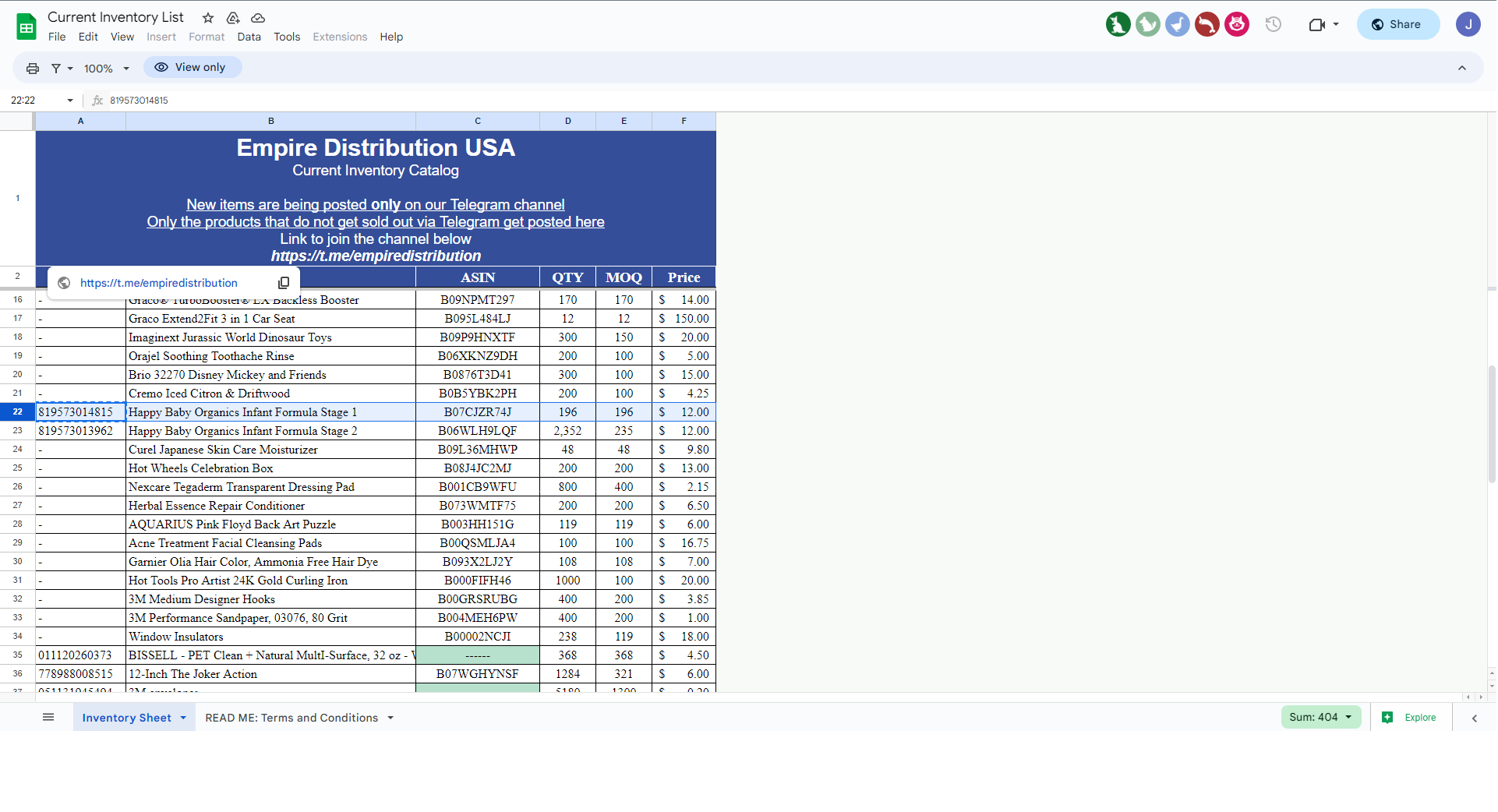Select ASIN cell B07WGHYNSF

[478, 674]
